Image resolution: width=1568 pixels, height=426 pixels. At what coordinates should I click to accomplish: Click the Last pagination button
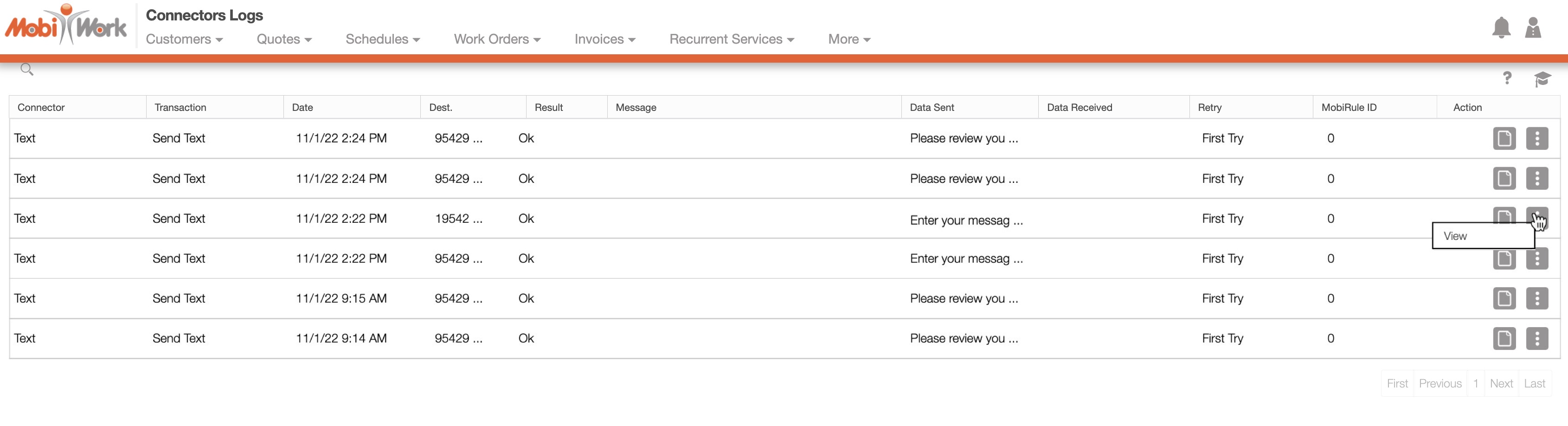click(x=1535, y=383)
